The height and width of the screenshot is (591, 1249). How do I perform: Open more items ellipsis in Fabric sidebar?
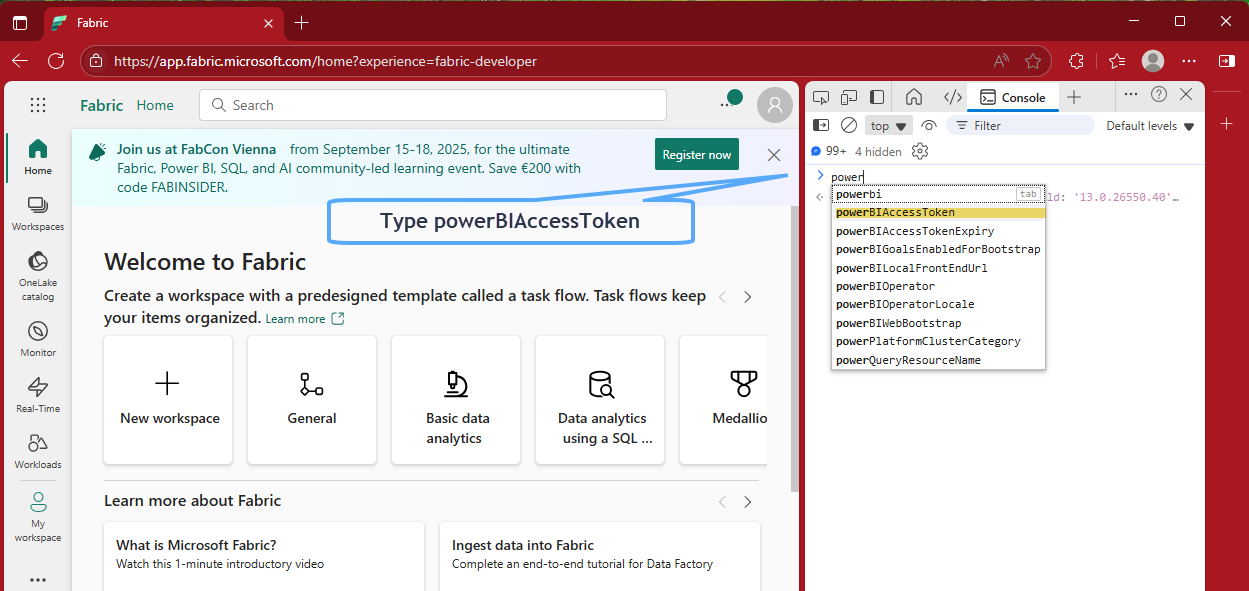click(38, 579)
